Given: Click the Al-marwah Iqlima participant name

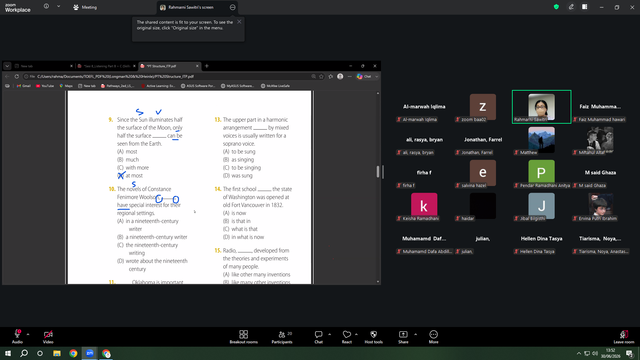Looking at the screenshot, I should [424, 107].
